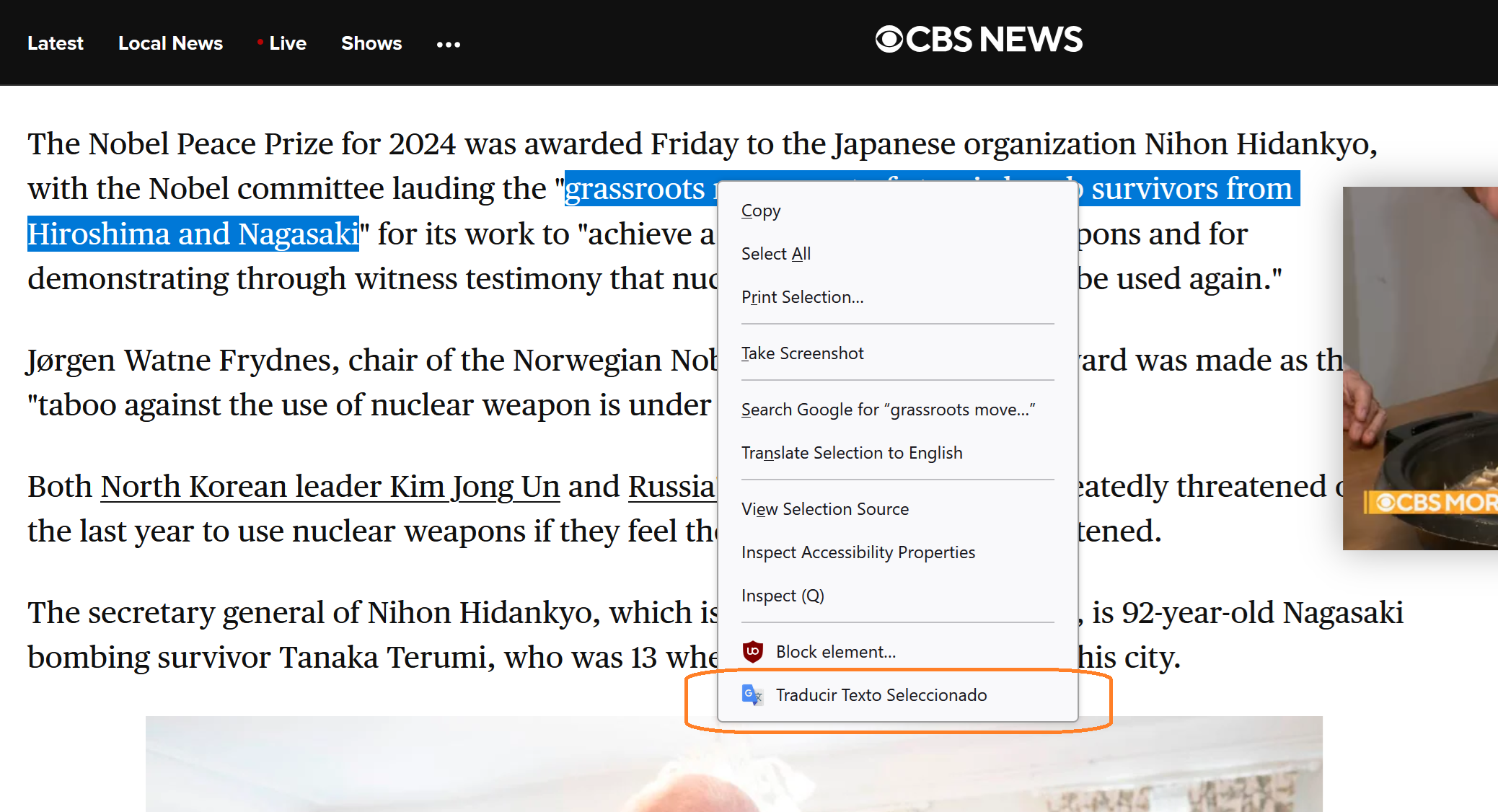The height and width of the screenshot is (812, 1498).
Task: Click the Google Translate extension icon
Action: (x=753, y=694)
